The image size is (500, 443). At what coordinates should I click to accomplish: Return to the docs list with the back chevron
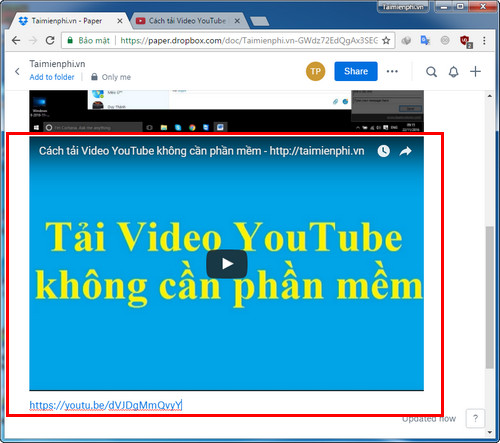click(x=17, y=71)
